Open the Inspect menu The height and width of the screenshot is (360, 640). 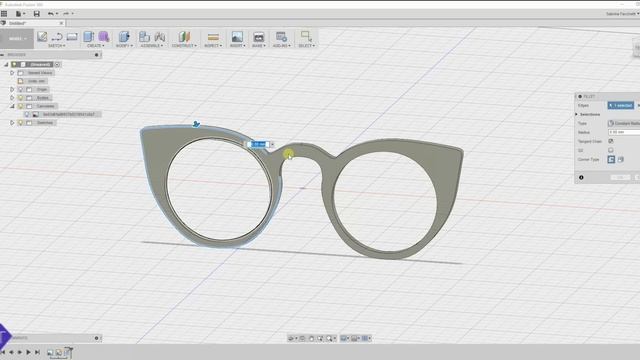pyautogui.click(x=213, y=46)
